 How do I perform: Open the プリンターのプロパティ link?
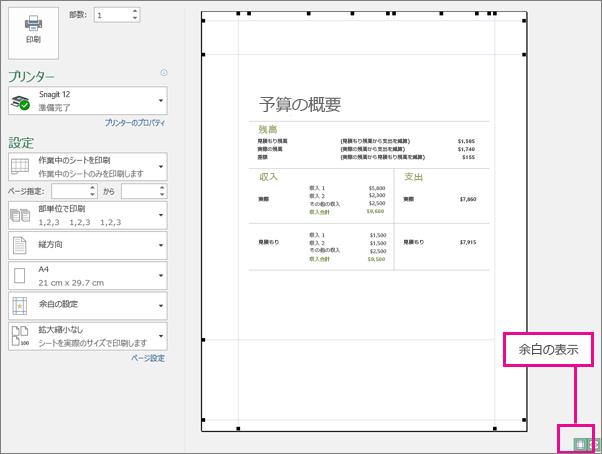click(135, 123)
